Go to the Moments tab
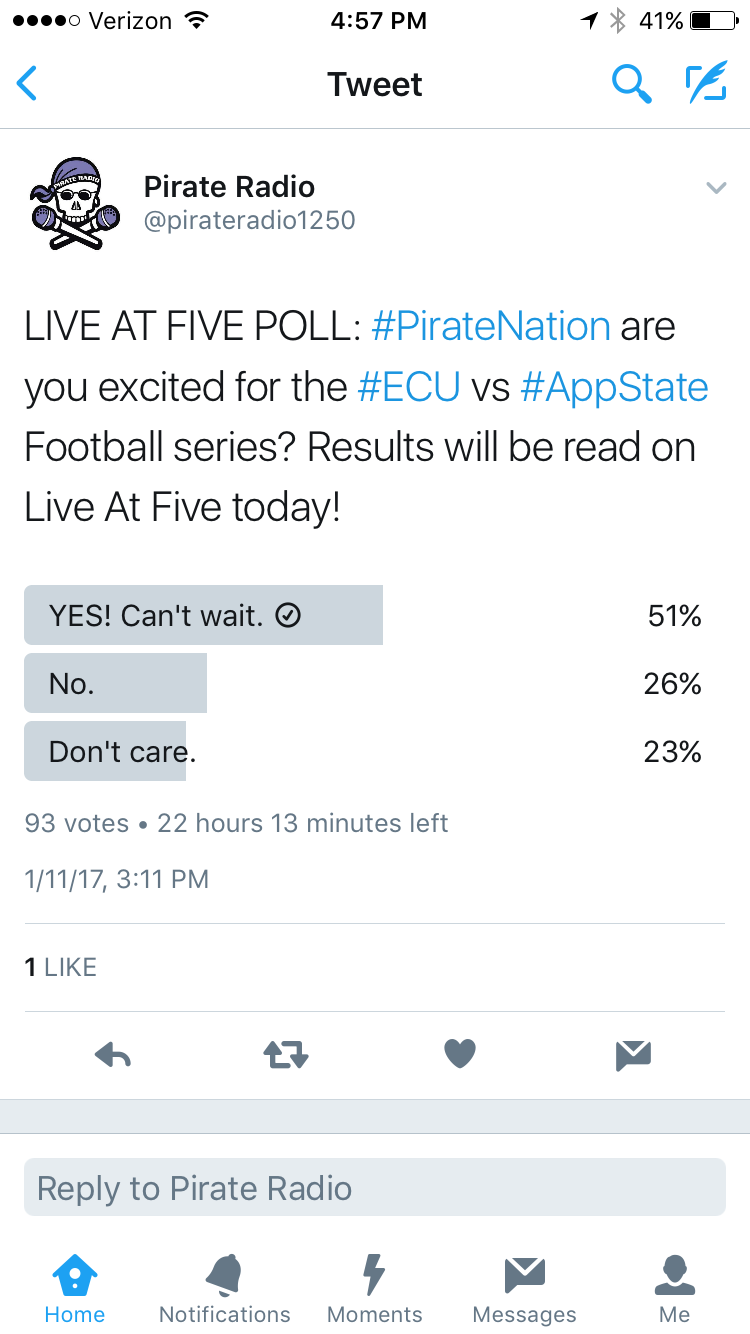The image size is (750, 1334). coord(375,1289)
